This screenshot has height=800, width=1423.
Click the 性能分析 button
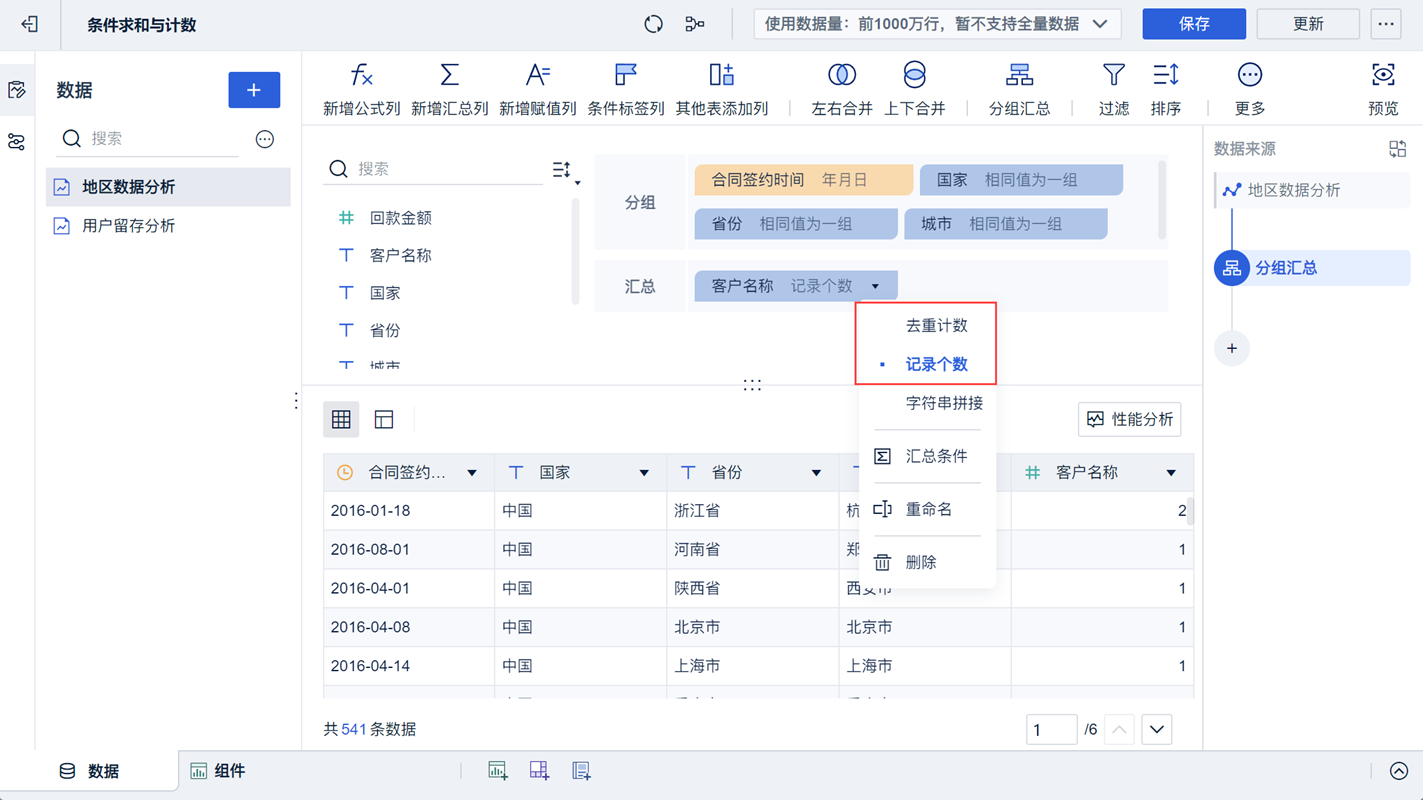tap(1130, 420)
